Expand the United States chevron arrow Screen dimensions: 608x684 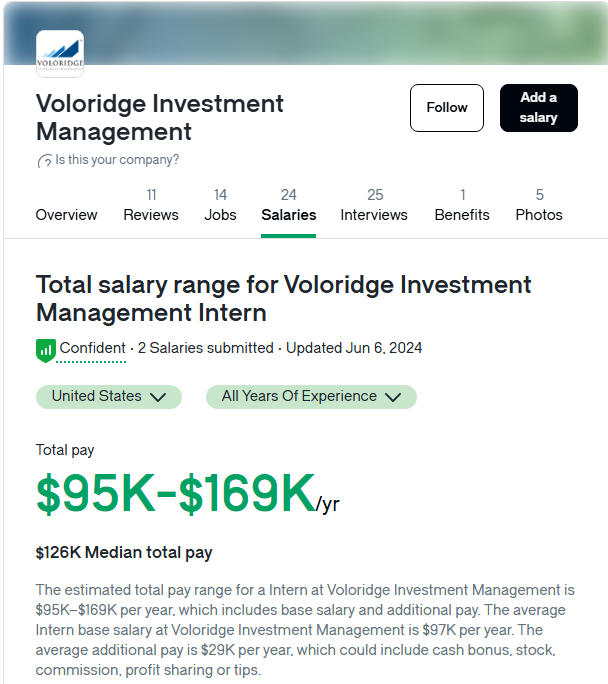[158, 397]
